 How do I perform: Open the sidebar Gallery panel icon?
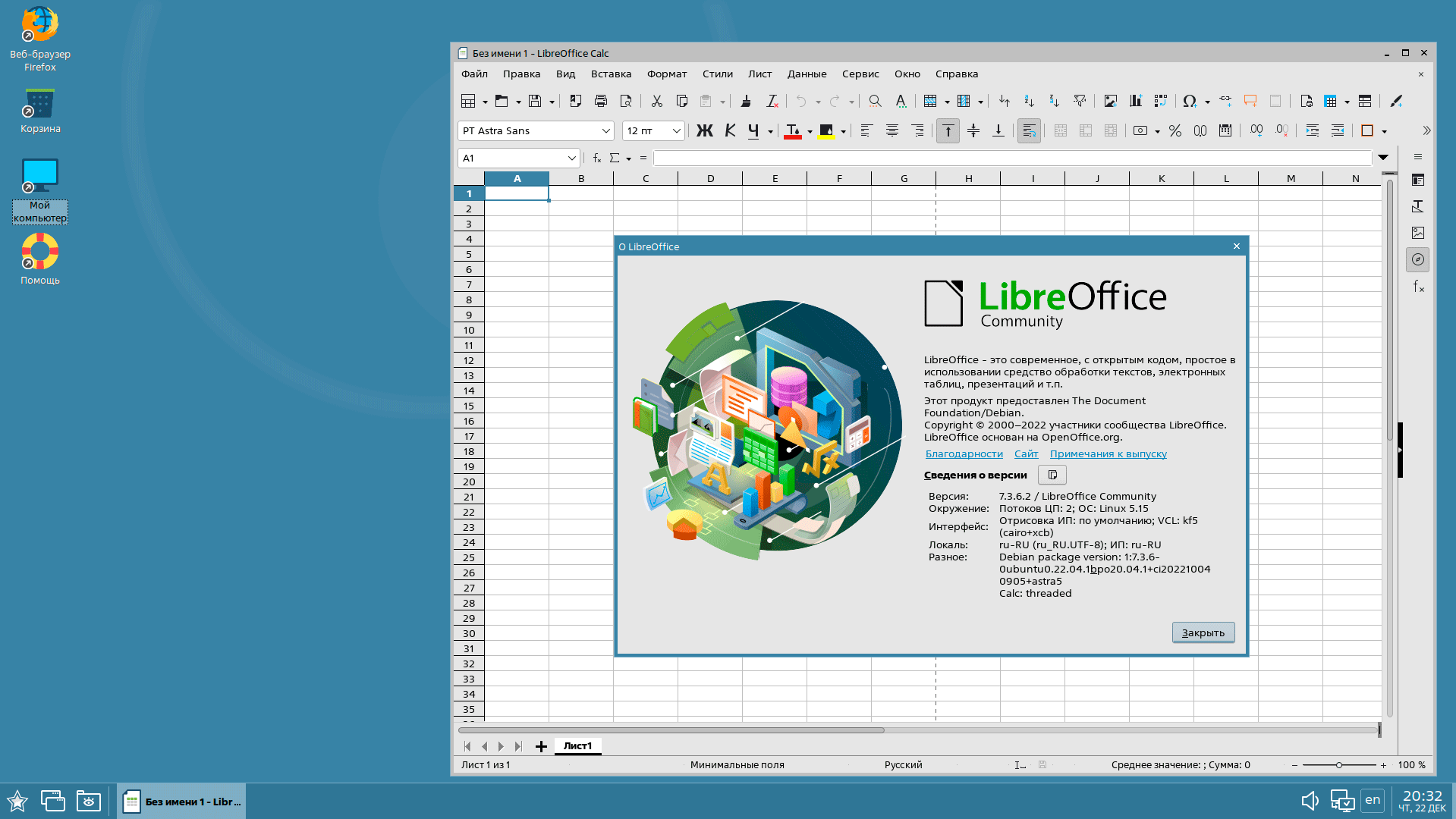pyautogui.click(x=1418, y=233)
